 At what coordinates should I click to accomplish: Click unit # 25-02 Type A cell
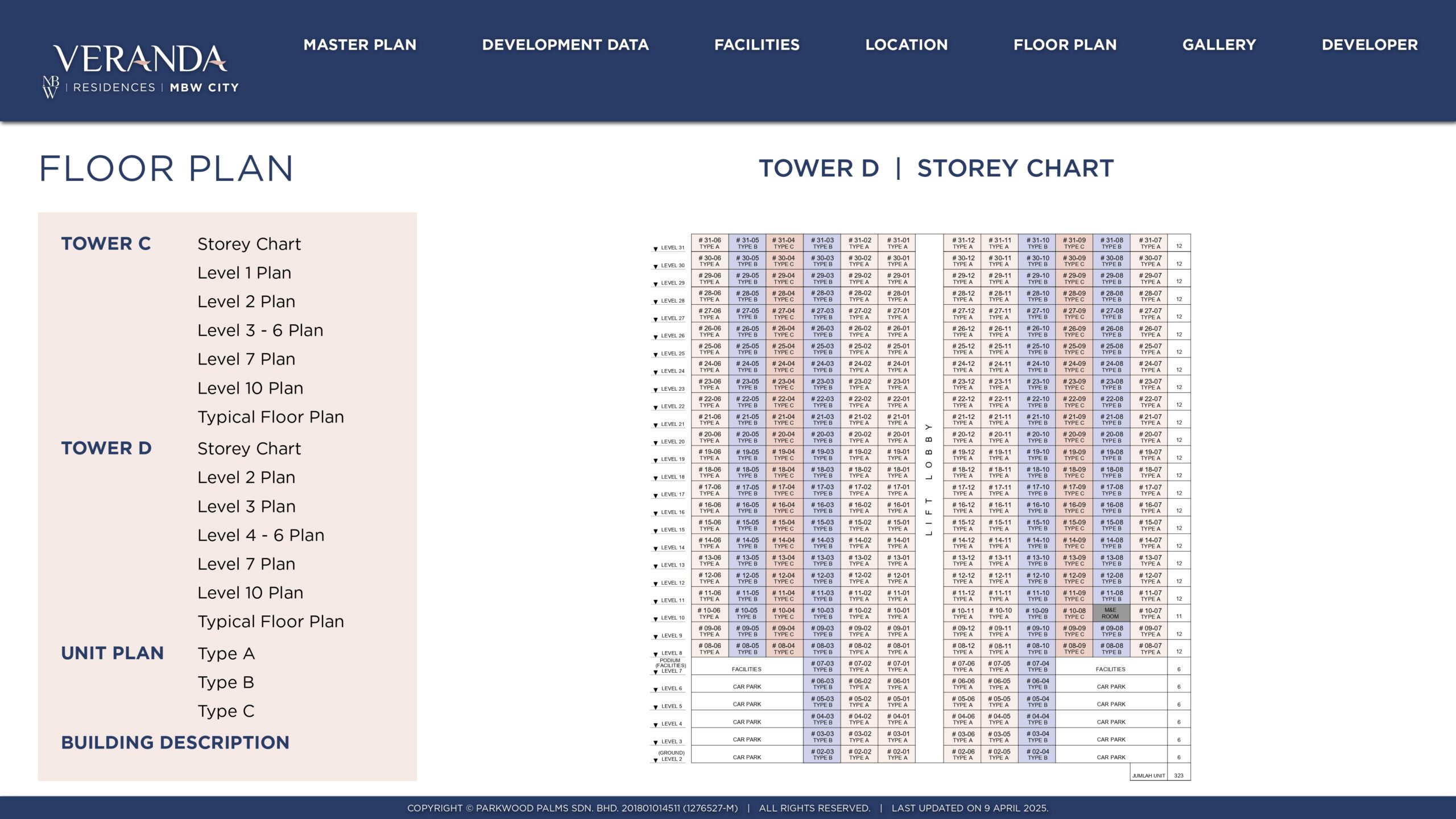coord(859,349)
